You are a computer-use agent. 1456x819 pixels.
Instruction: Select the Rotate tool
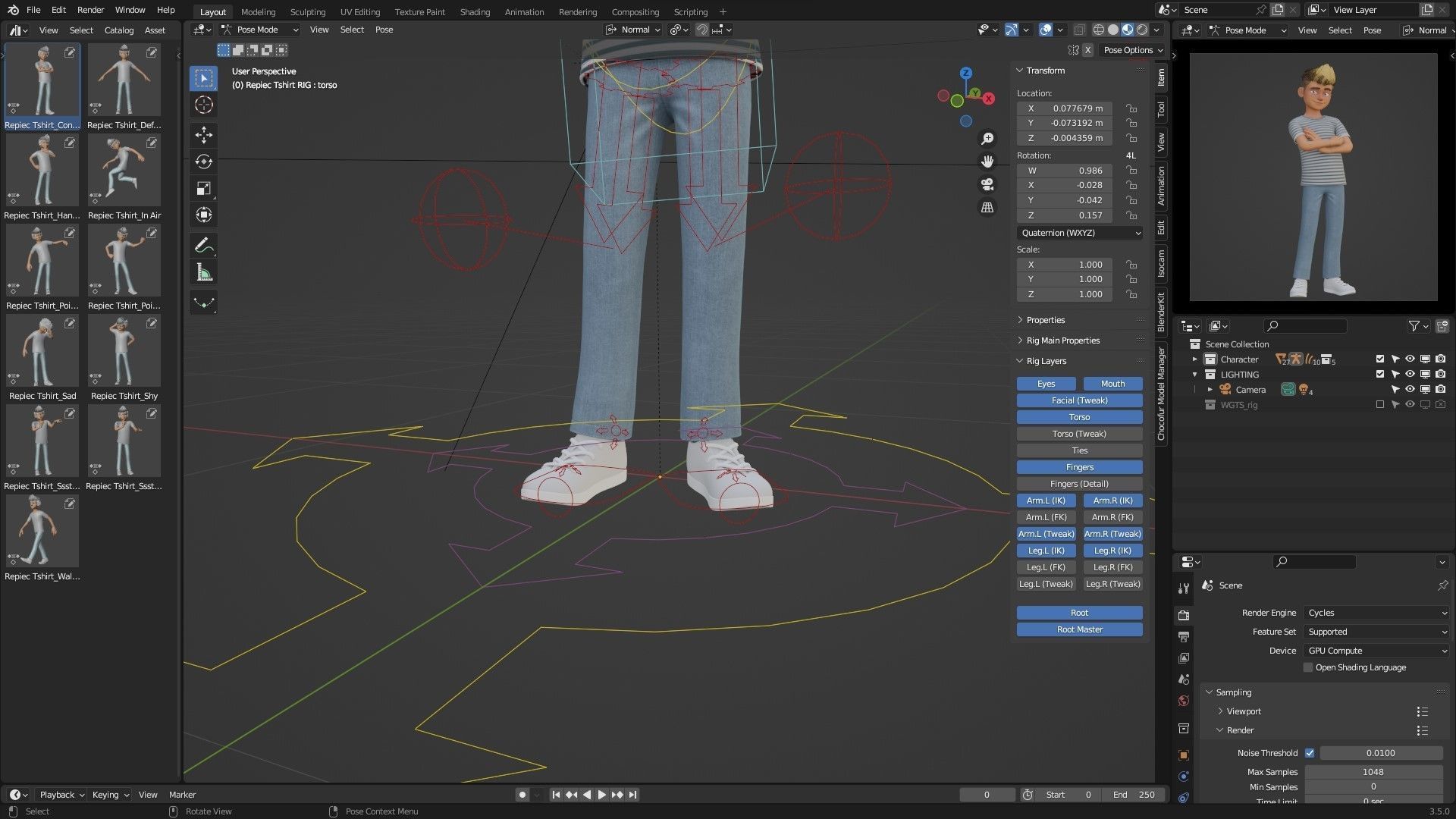click(x=203, y=162)
